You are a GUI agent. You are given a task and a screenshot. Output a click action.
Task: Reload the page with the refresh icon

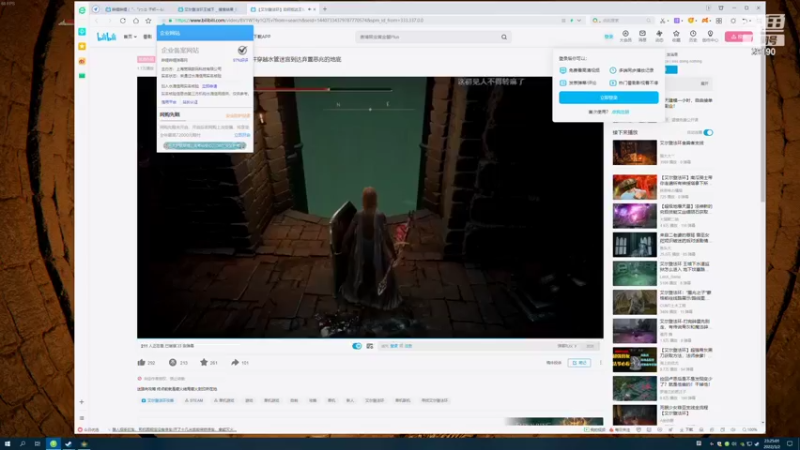coord(122,20)
